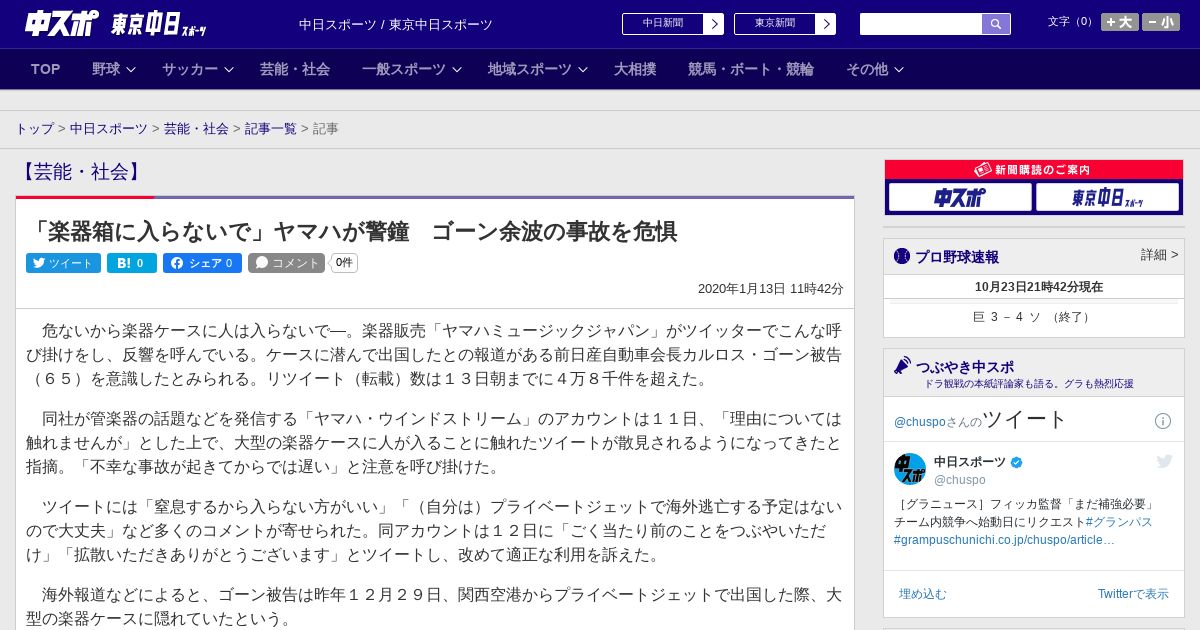The image size is (1200, 630).
Task: Expand the 一般スポーツ dropdown chevron
Action: [x=457, y=69]
